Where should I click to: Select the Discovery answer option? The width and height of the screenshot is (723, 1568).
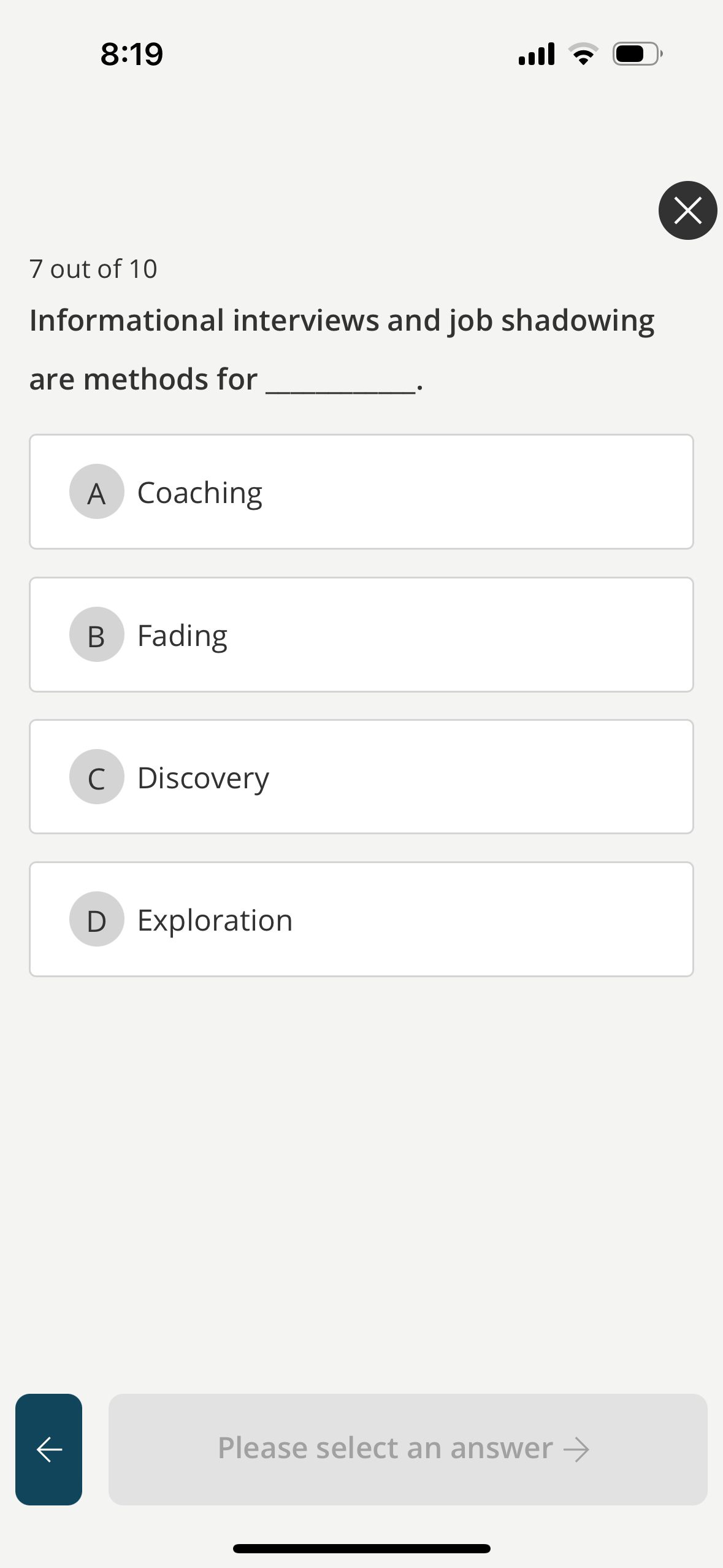361,778
